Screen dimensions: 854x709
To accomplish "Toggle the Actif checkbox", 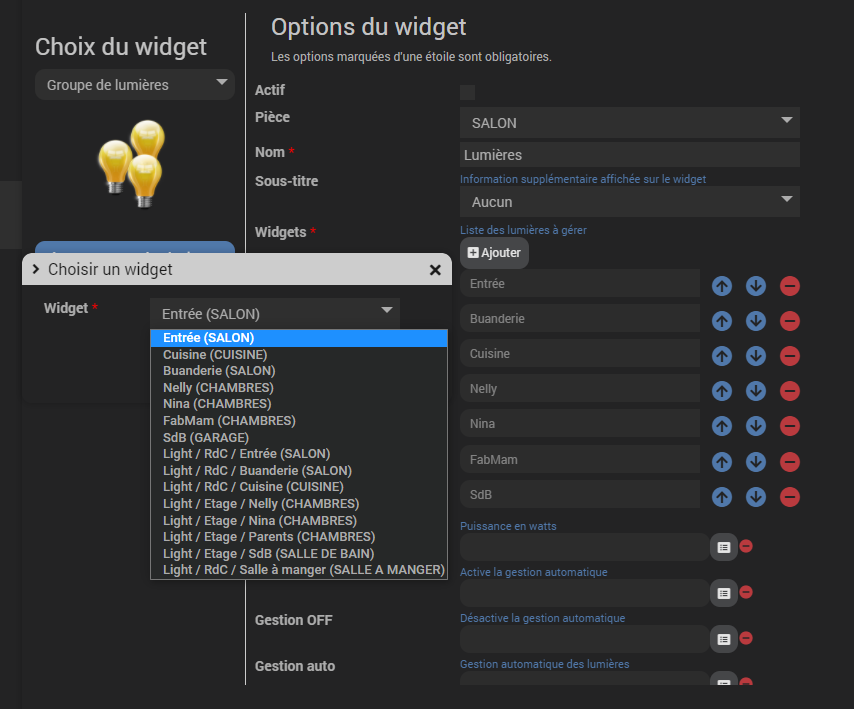I will point(467,92).
